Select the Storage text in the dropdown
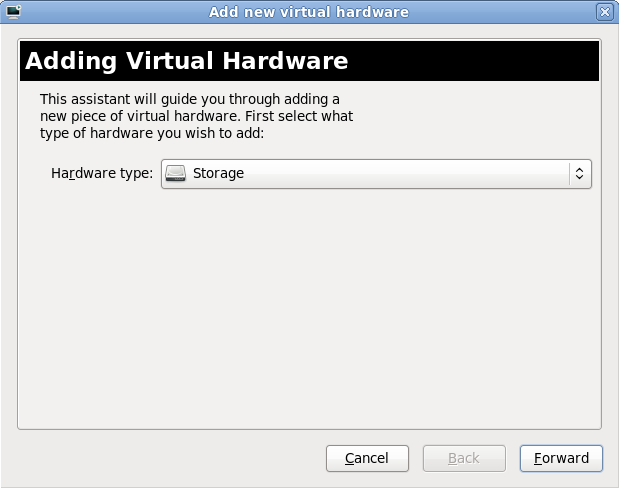Image resolution: width=619 pixels, height=488 pixels. (218, 173)
